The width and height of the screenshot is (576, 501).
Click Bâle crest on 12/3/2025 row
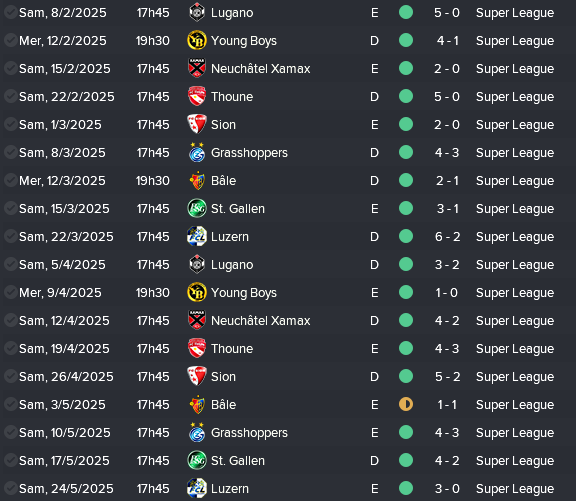(197, 180)
